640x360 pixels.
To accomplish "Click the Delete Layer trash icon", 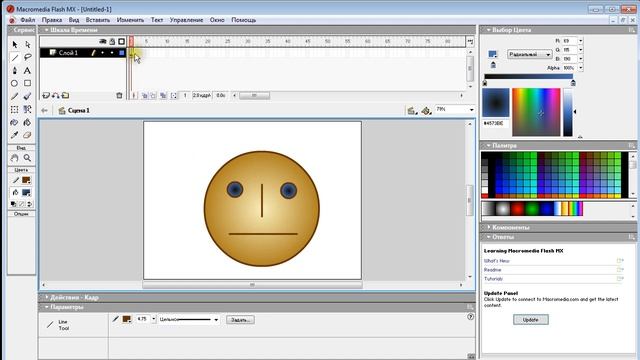I will (119, 96).
